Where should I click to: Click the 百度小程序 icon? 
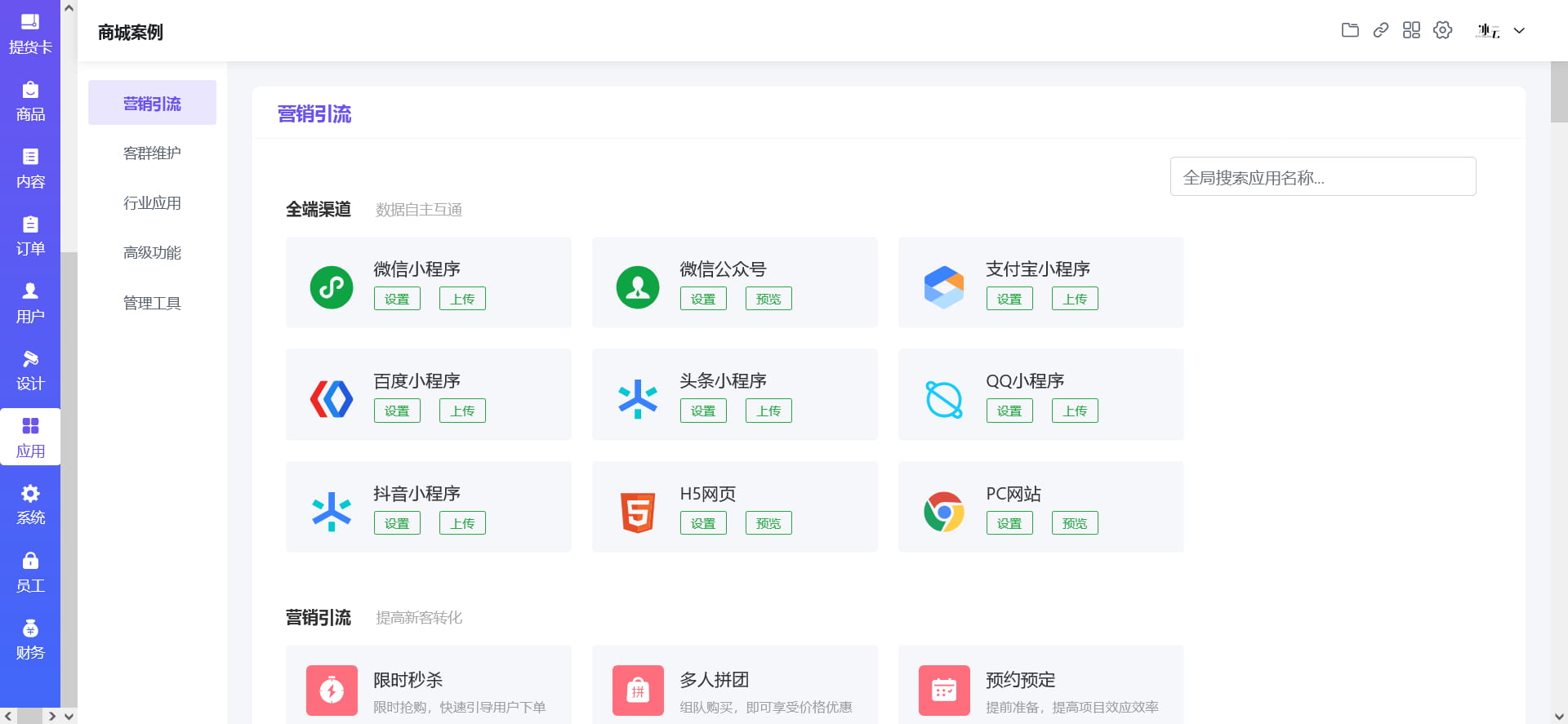332,399
